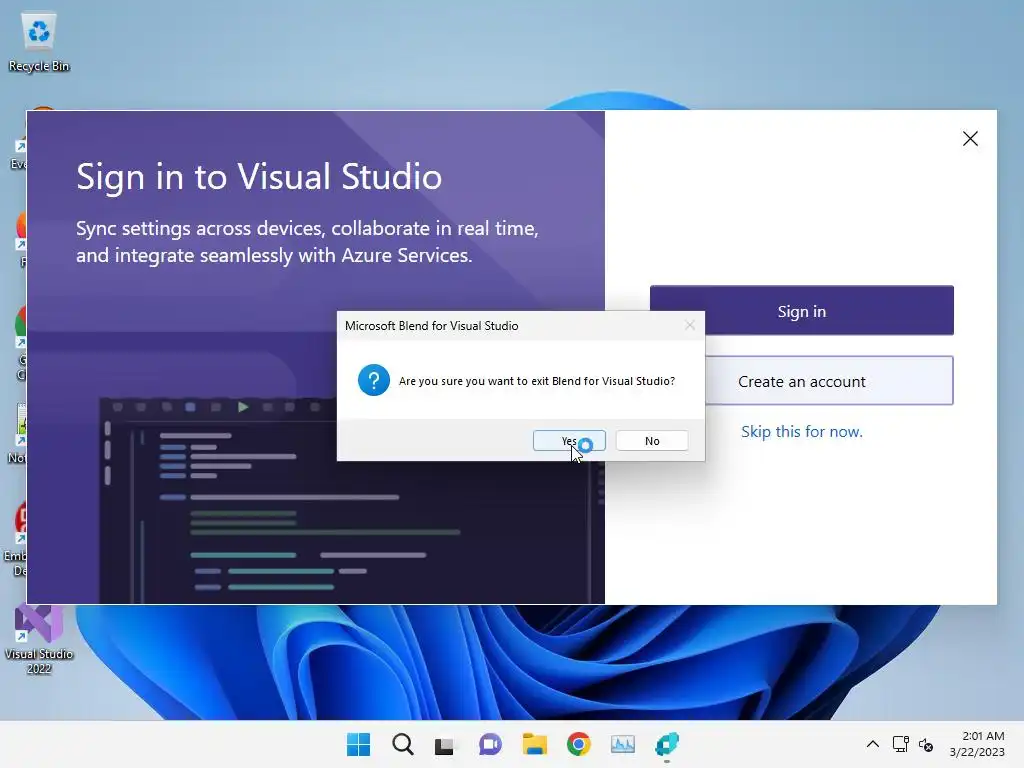Open taskbar Search

(402, 744)
